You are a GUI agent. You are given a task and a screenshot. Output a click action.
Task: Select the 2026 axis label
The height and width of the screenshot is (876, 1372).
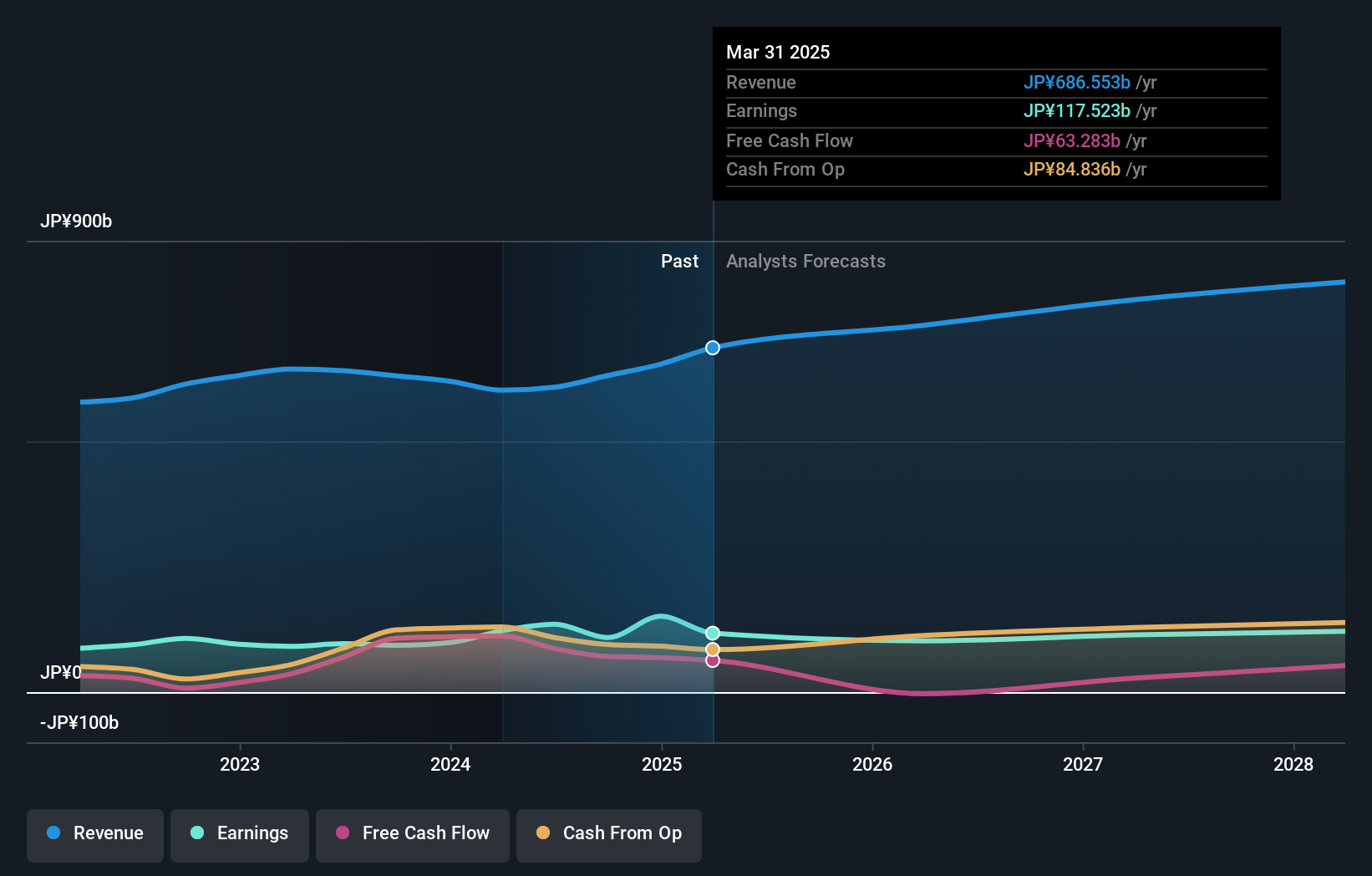pos(871,763)
